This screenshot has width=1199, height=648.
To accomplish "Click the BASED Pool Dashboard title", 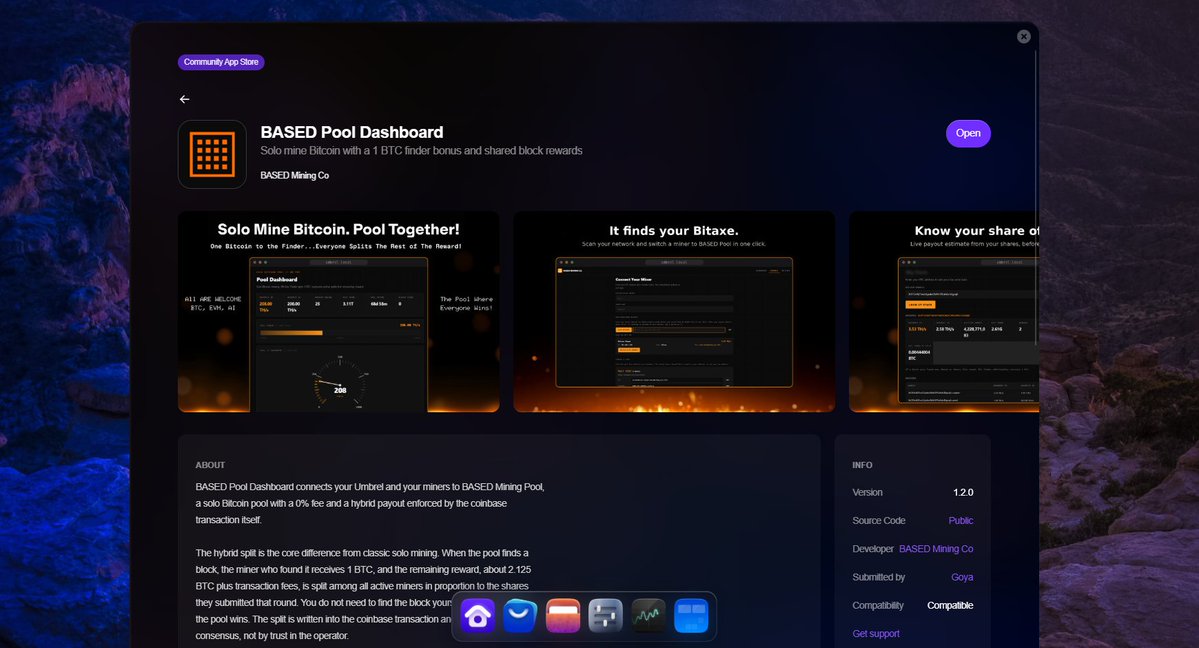I will pos(352,132).
